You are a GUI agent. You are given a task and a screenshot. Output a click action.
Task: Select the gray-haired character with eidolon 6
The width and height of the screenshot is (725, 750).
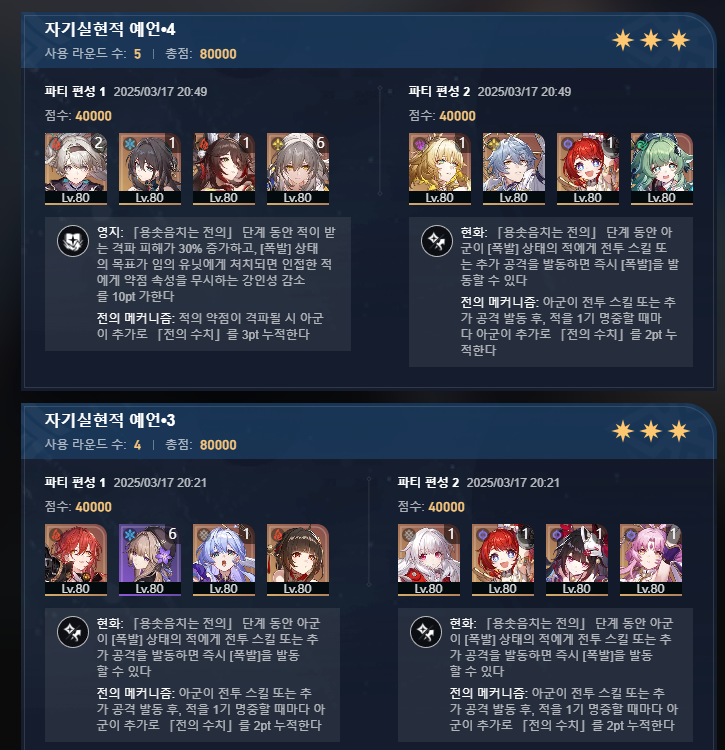click(x=297, y=169)
